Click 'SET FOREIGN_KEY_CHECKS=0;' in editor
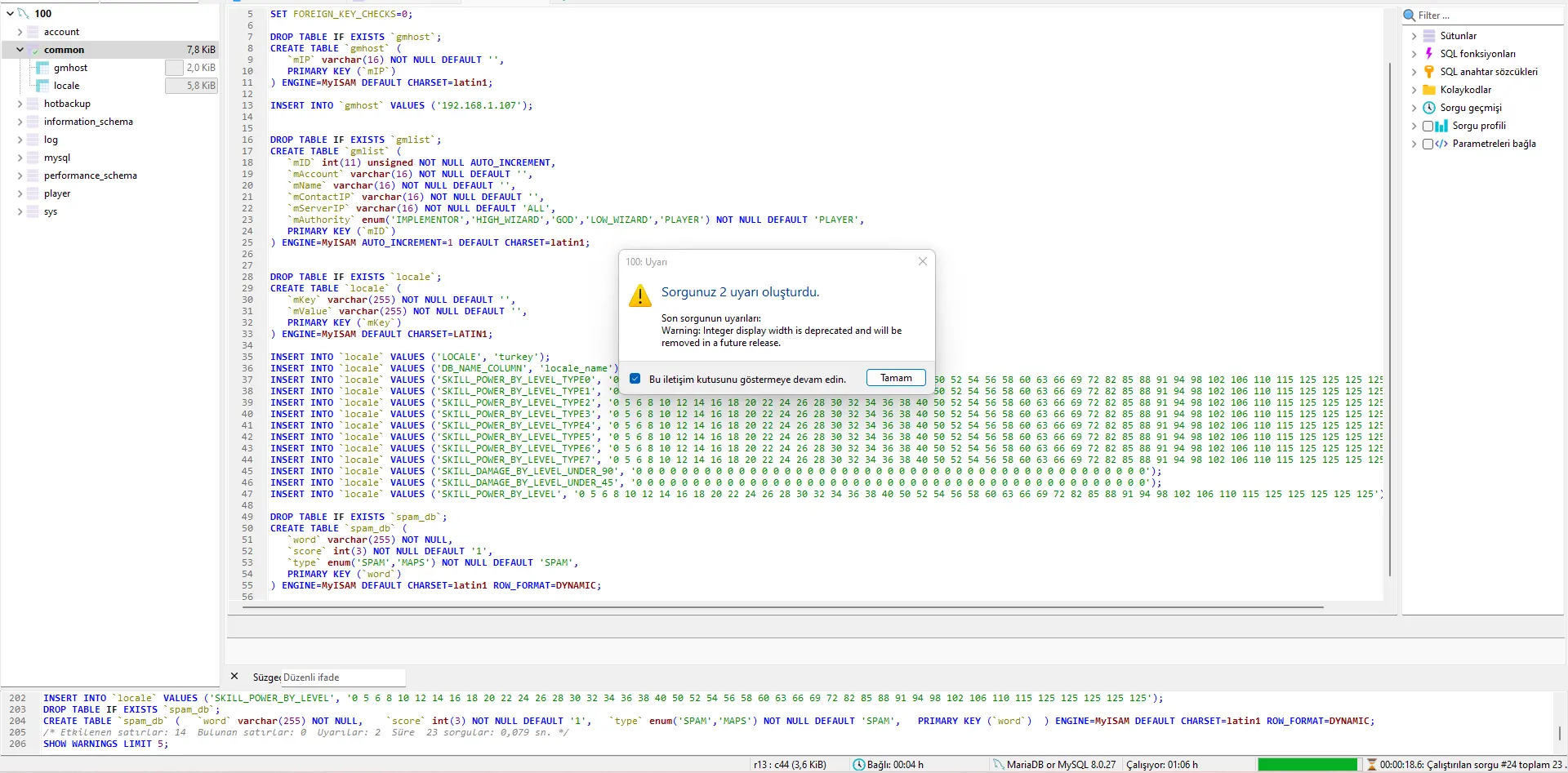The image size is (1568, 773). click(x=341, y=14)
